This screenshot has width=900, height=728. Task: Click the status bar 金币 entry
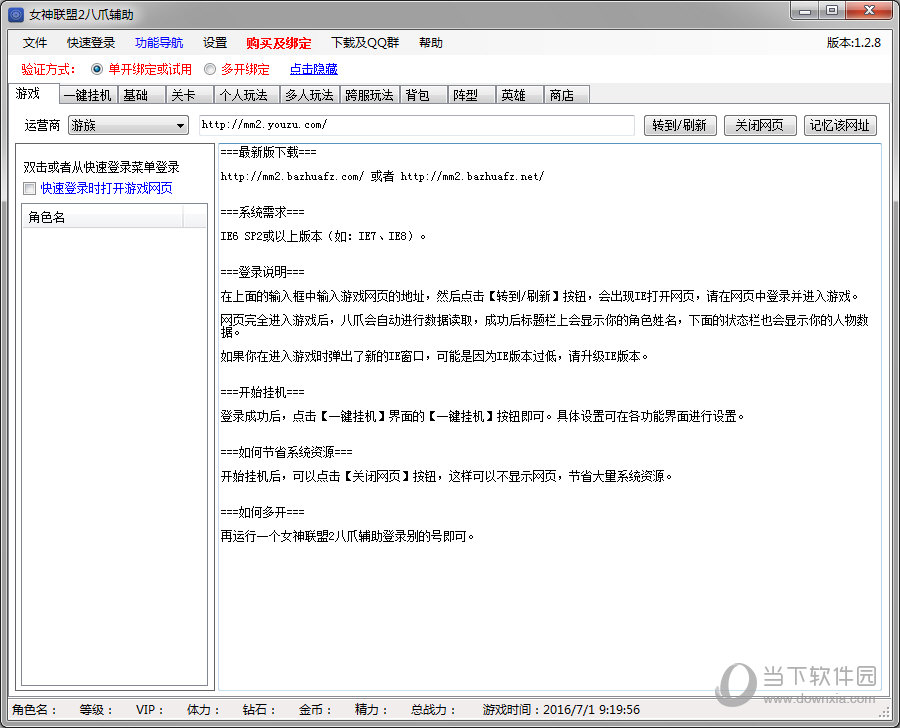(x=315, y=710)
